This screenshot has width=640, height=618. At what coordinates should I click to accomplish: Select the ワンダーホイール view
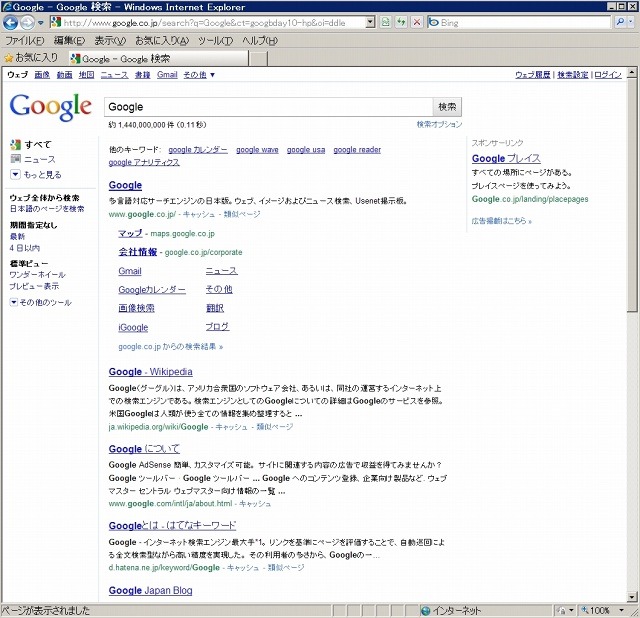click(x=38, y=275)
